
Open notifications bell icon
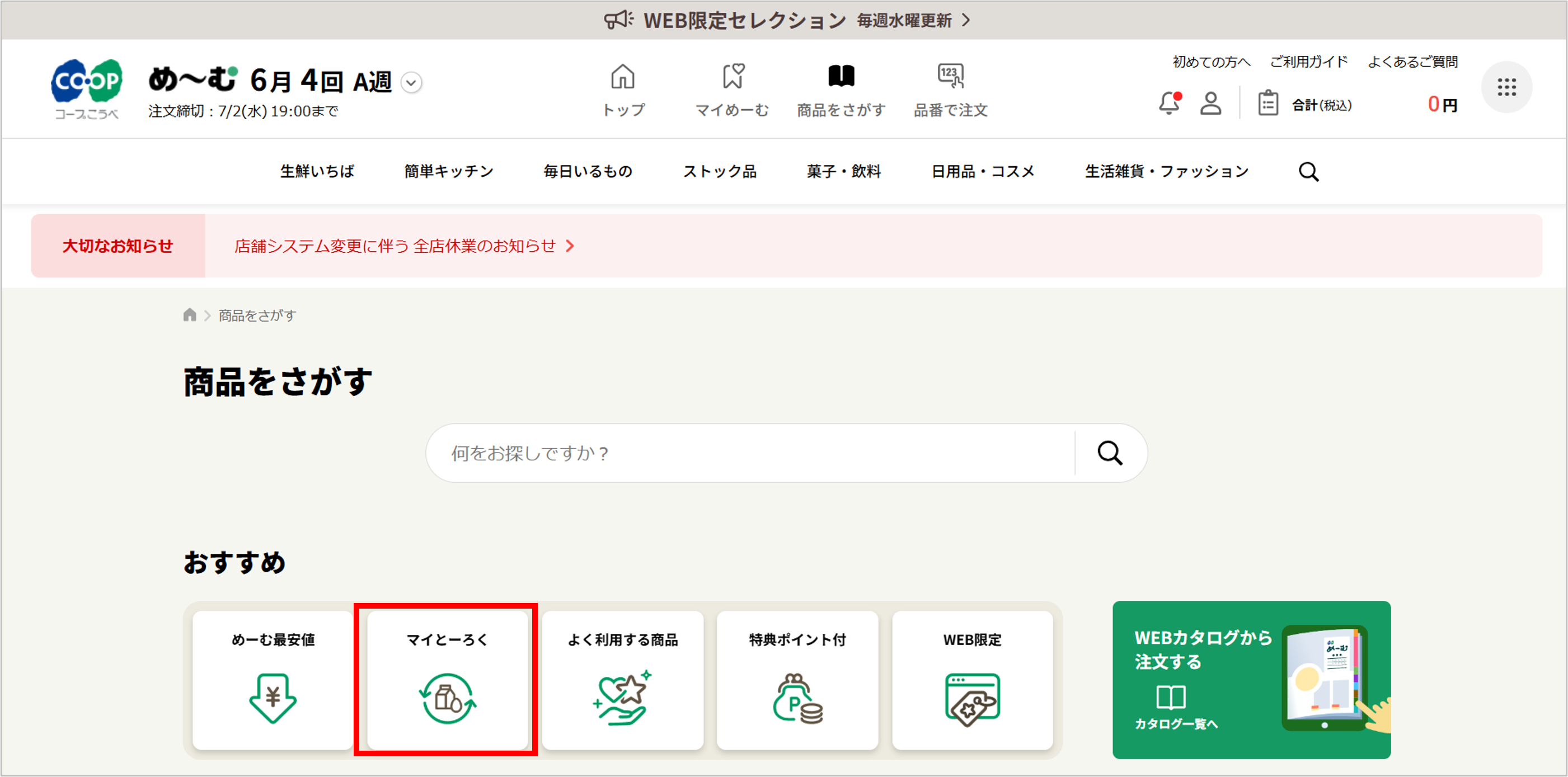1170,103
